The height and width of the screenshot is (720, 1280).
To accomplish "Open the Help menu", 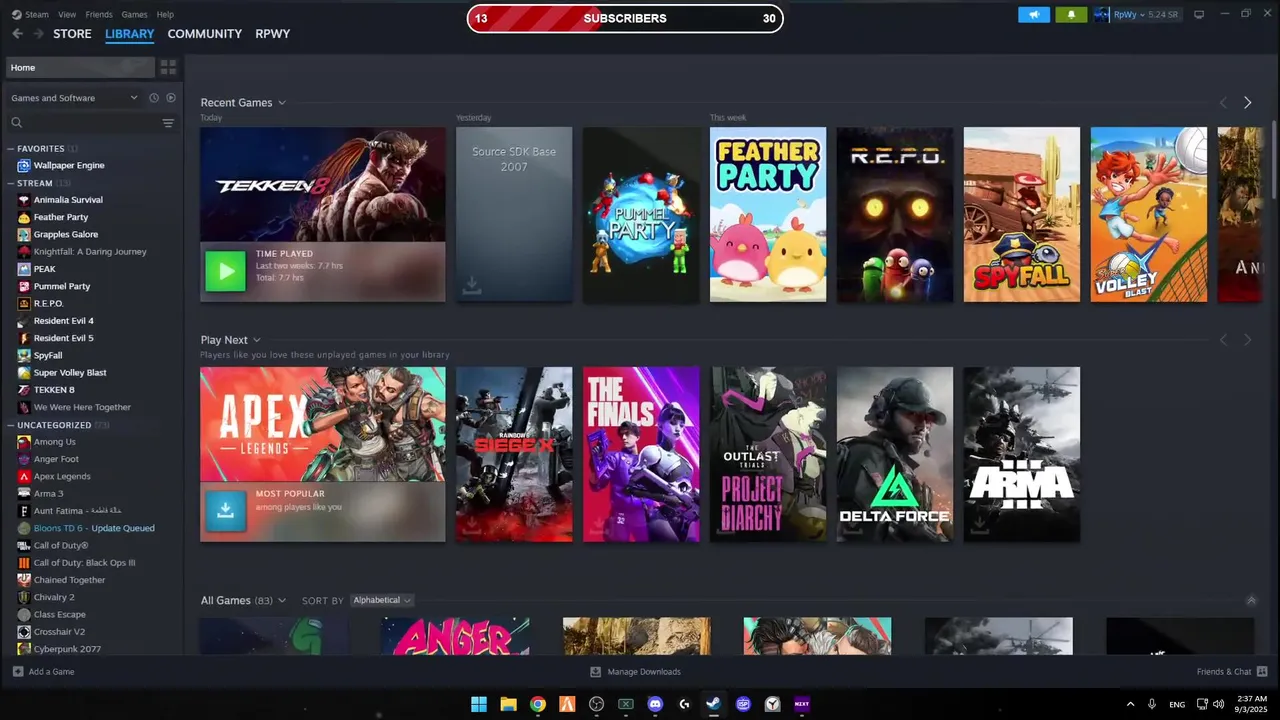I will tap(165, 15).
